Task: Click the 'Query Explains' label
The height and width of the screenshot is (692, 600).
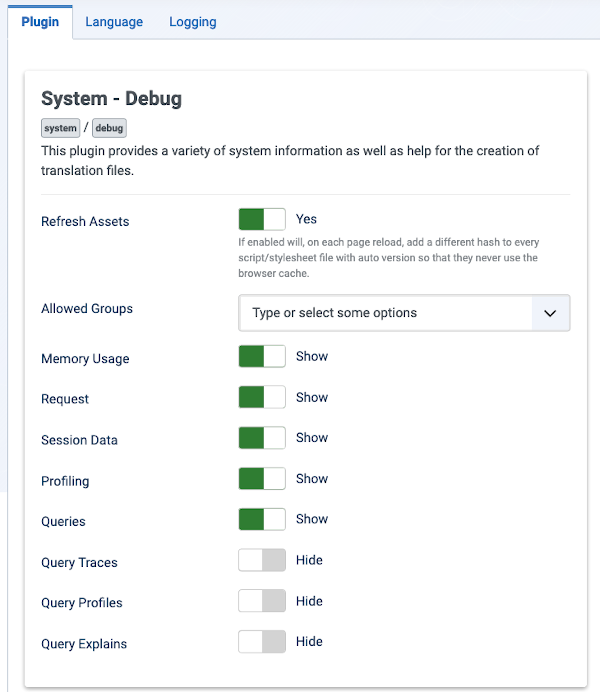Action: 84,644
